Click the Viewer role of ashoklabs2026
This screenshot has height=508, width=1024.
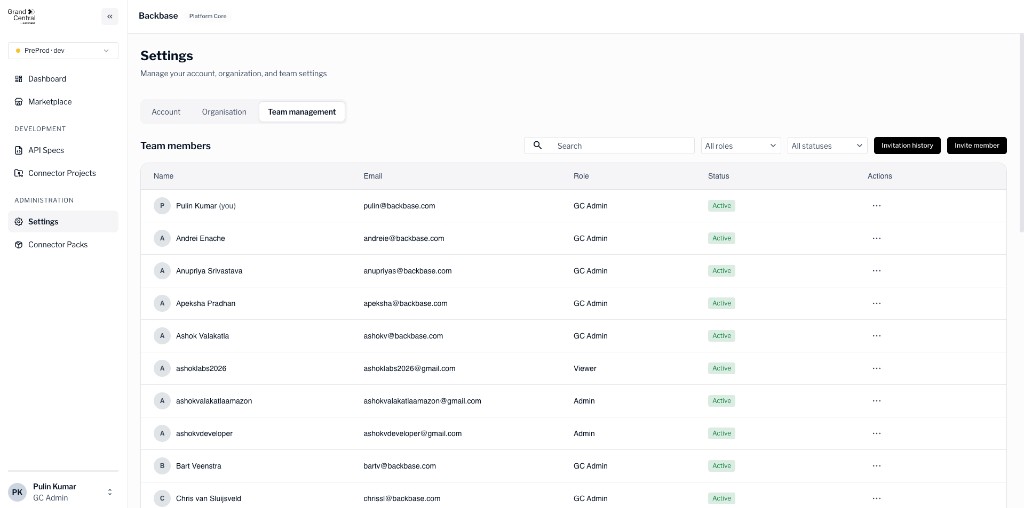(584, 368)
